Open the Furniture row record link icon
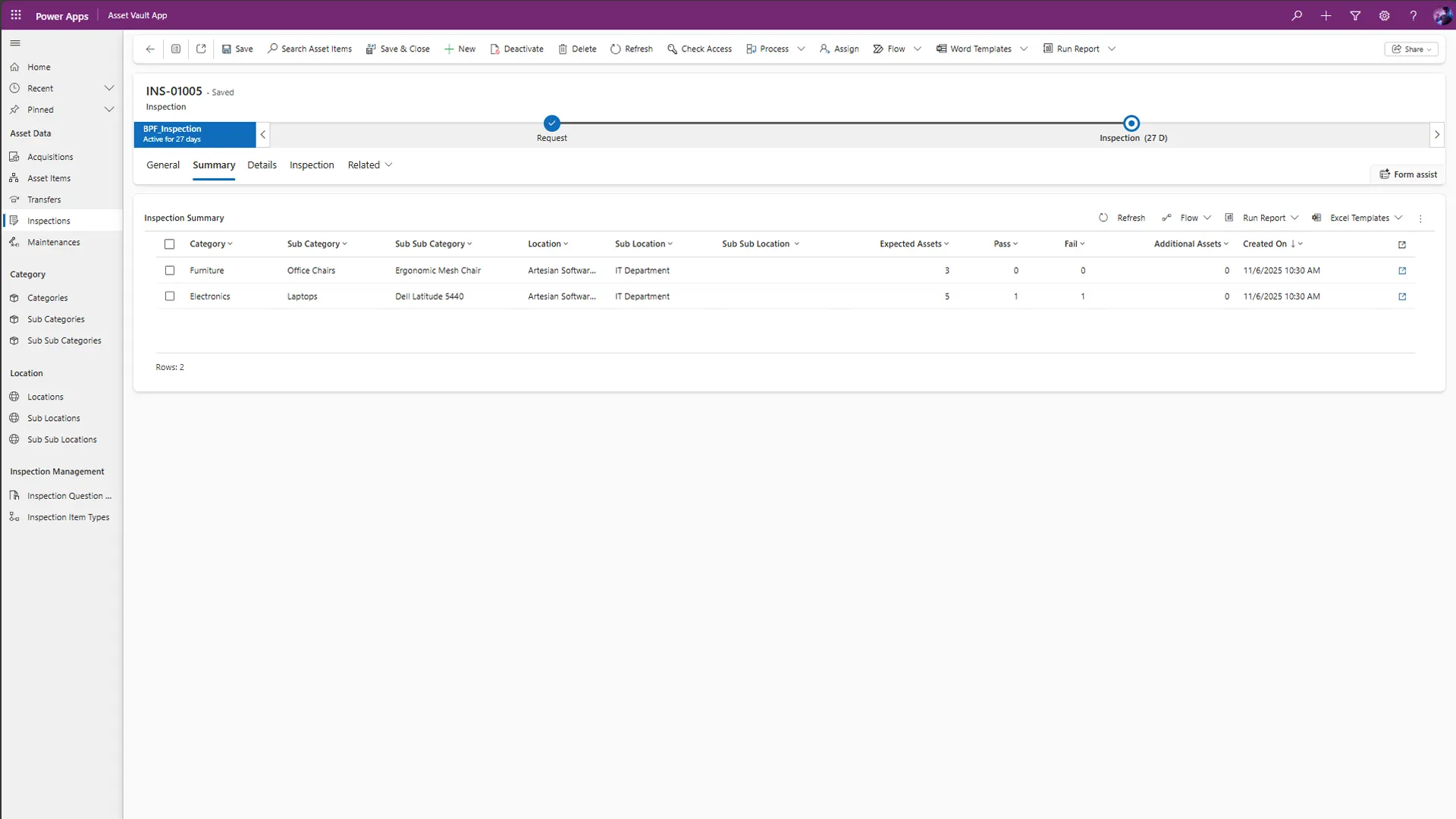 pos(1402,271)
